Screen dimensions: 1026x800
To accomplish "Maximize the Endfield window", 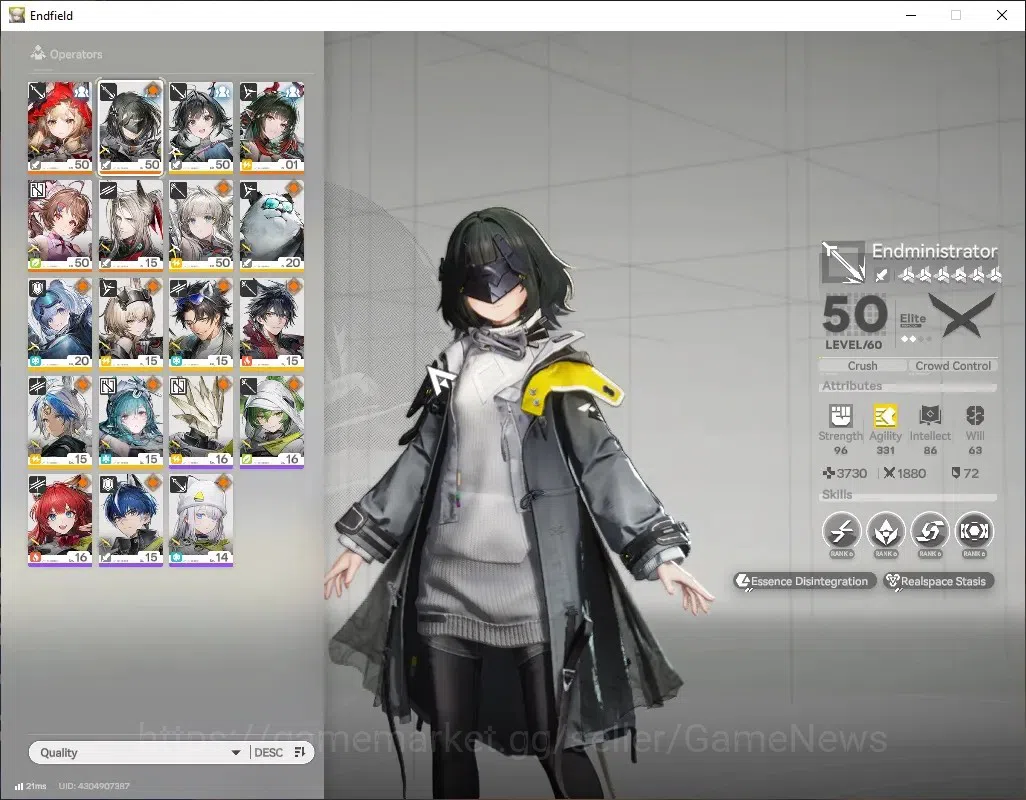I will pos(956,15).
